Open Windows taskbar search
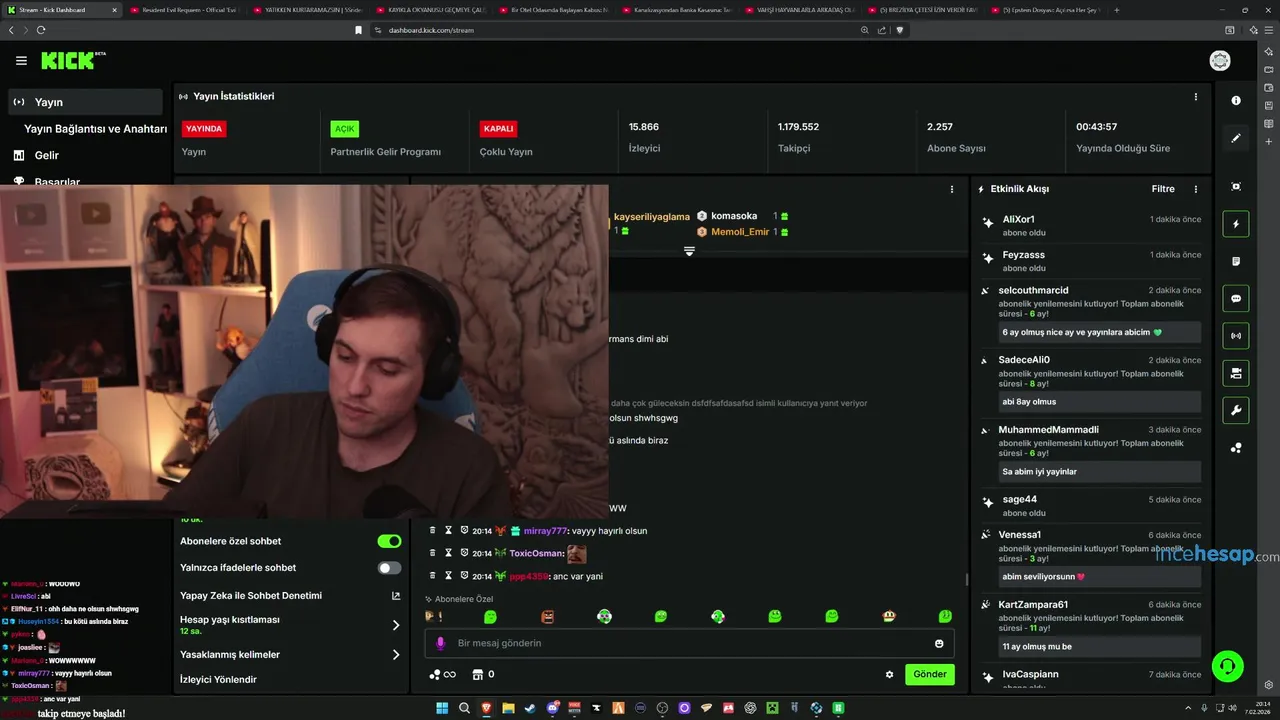 [x=464, y=708]
